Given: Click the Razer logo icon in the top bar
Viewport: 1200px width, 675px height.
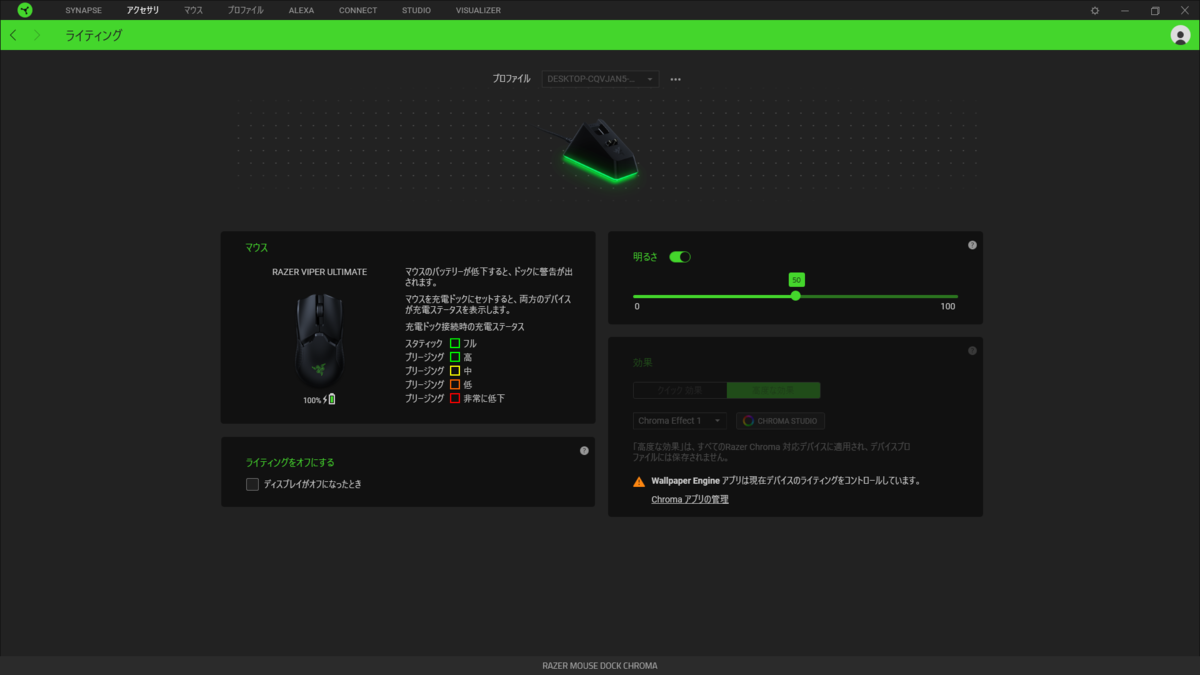Looking at the screenshot, I should [25, 10].
